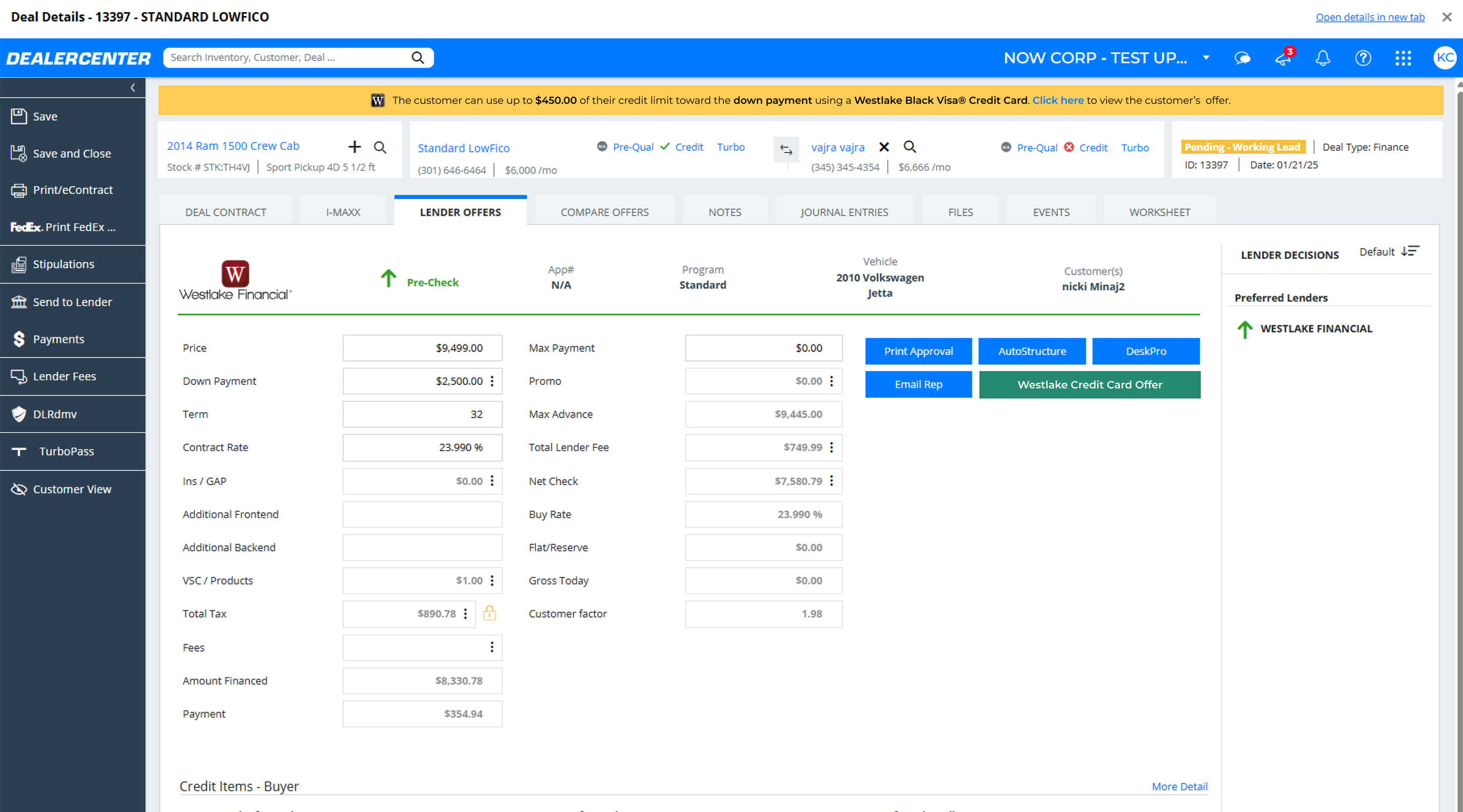Open Down Payment options menu dots

click(492, 381)
